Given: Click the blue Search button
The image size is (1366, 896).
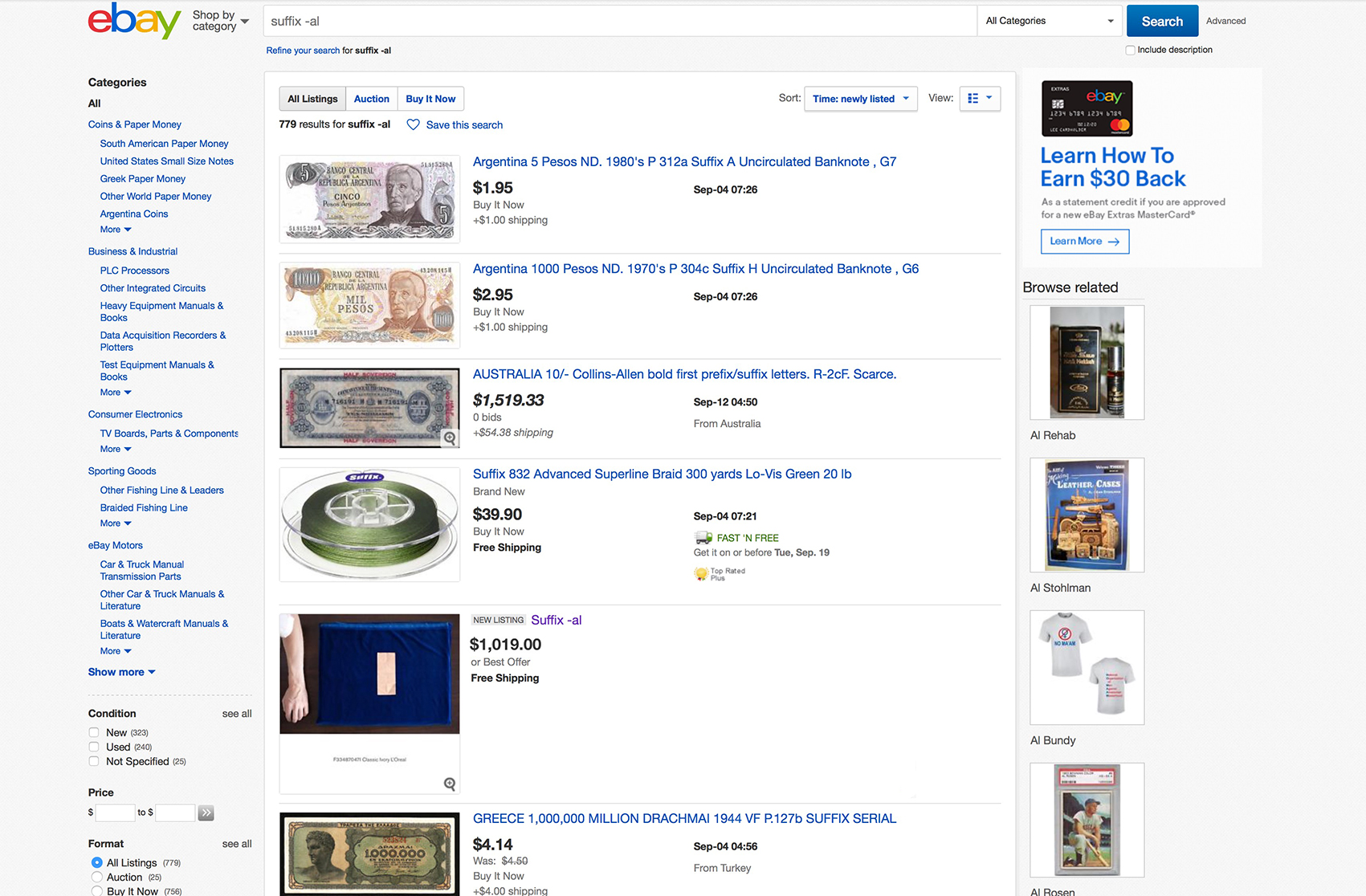Looking at the screenshot, I should coord(1162,21).
